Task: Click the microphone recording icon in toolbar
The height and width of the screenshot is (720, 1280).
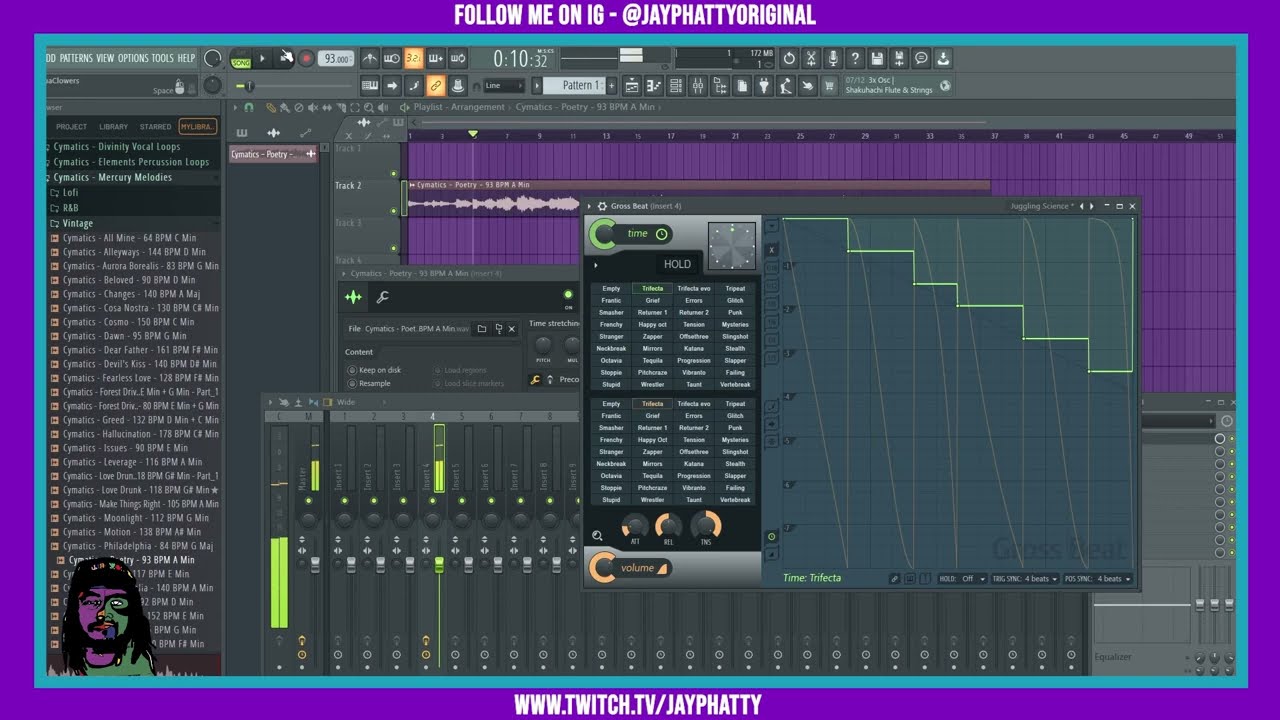Action: (x=833, y=59)
